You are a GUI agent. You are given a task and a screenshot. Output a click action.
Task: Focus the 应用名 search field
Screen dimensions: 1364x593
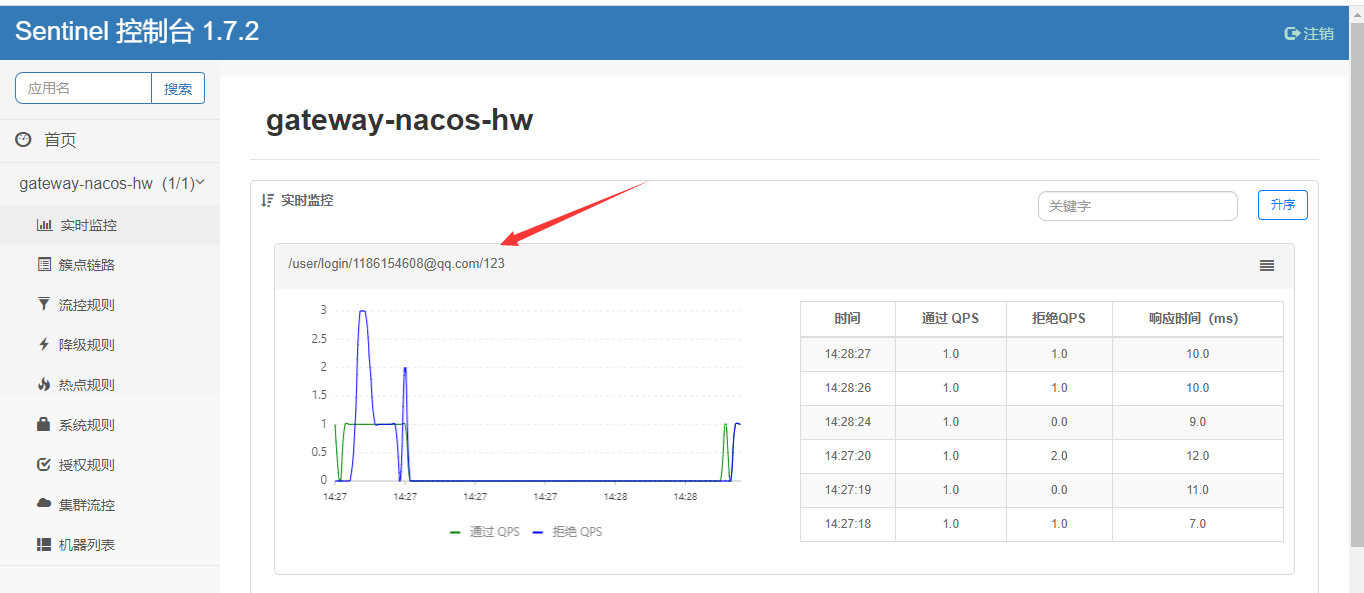(x=83, y=88)
